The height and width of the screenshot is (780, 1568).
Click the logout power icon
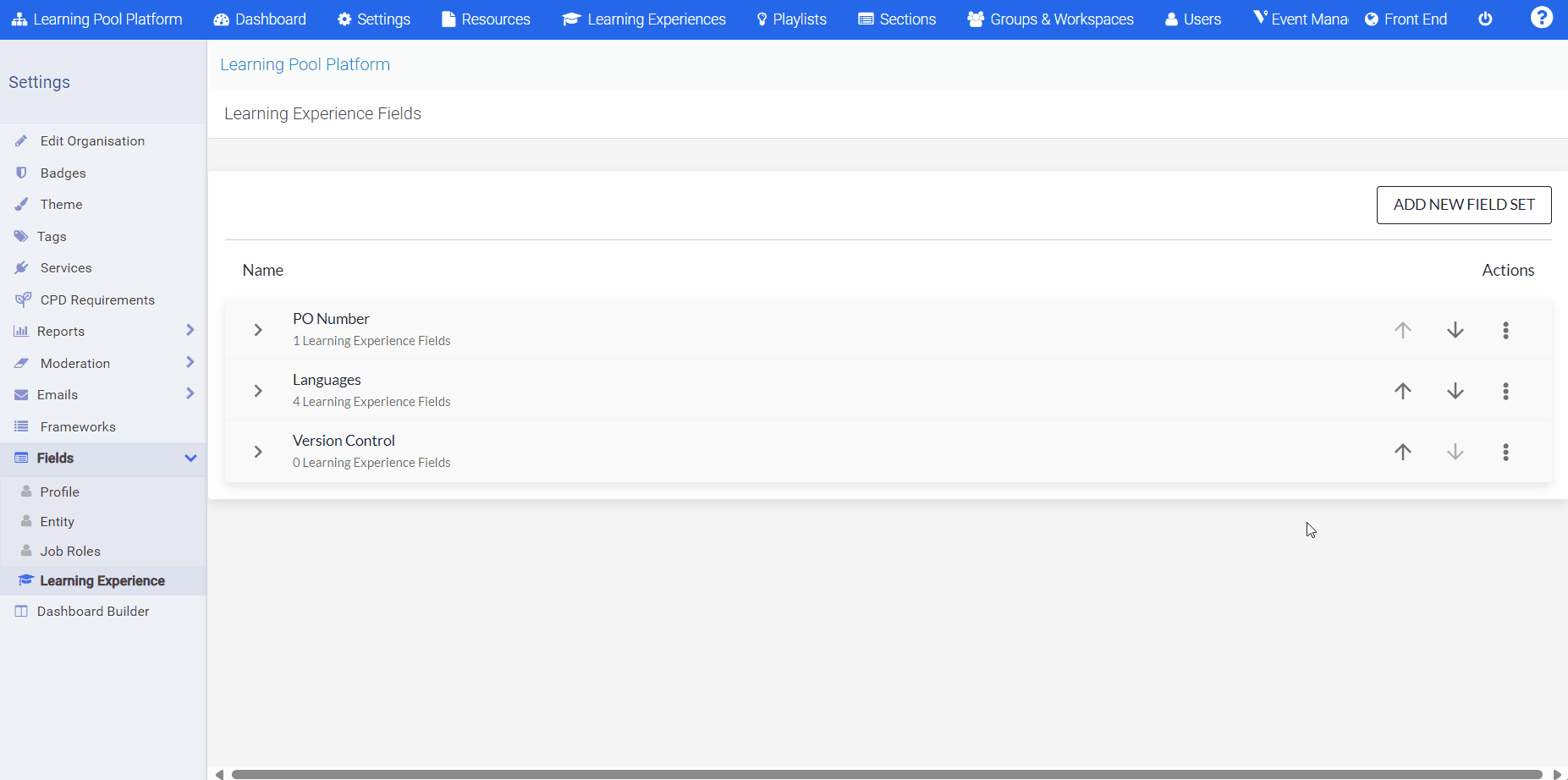(1485, 19)
